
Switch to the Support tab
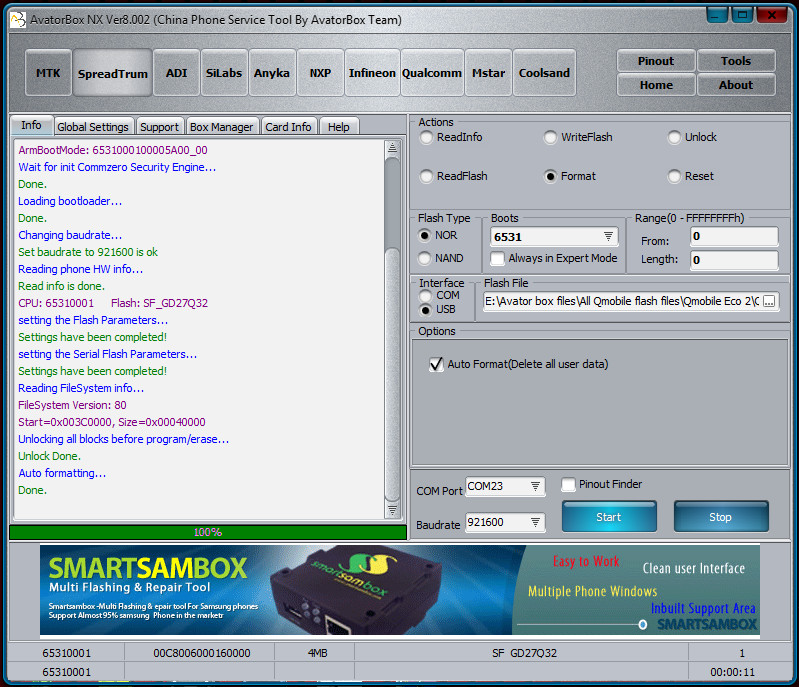159,127
